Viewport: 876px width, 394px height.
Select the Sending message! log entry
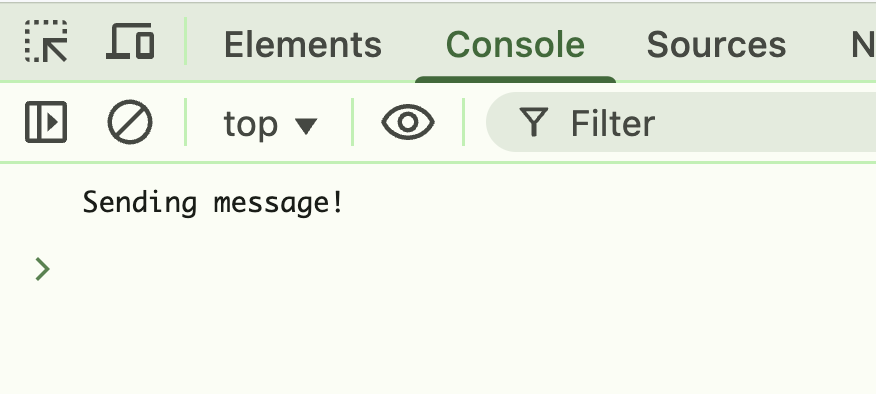pos(438,202)
